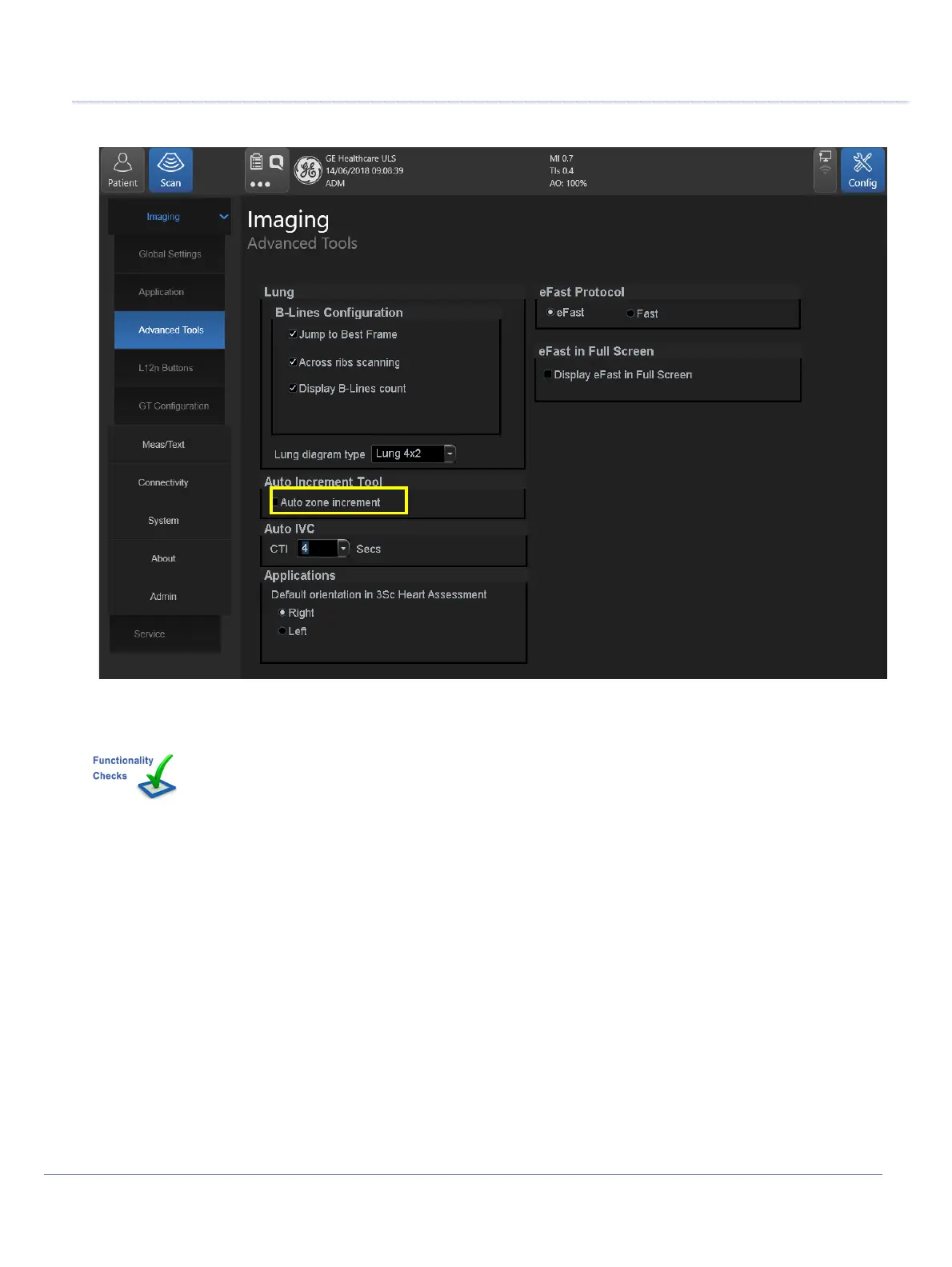Click the clipboard worksheet icon

point(257,162)
